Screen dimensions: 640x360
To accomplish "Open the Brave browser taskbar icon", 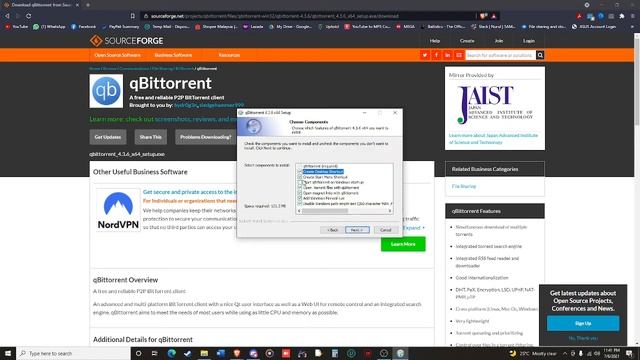I will click(x=237, y=353).
